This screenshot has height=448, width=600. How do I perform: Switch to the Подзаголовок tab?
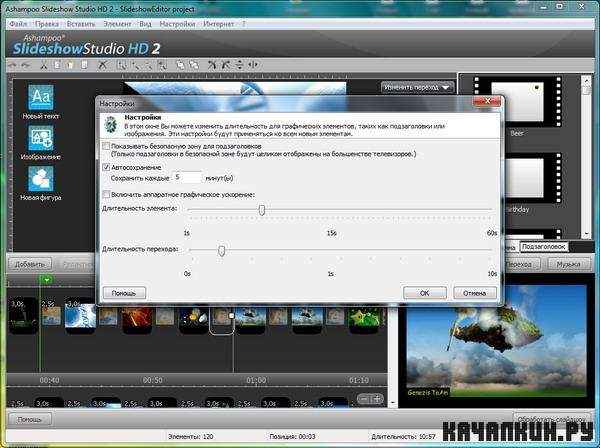click(543, 247)
